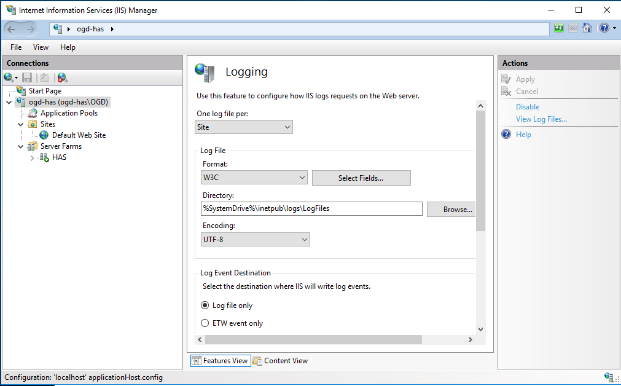Click the Back navigation arrow
Viewport: 621px width, 386px height.
tap(11, 29)
